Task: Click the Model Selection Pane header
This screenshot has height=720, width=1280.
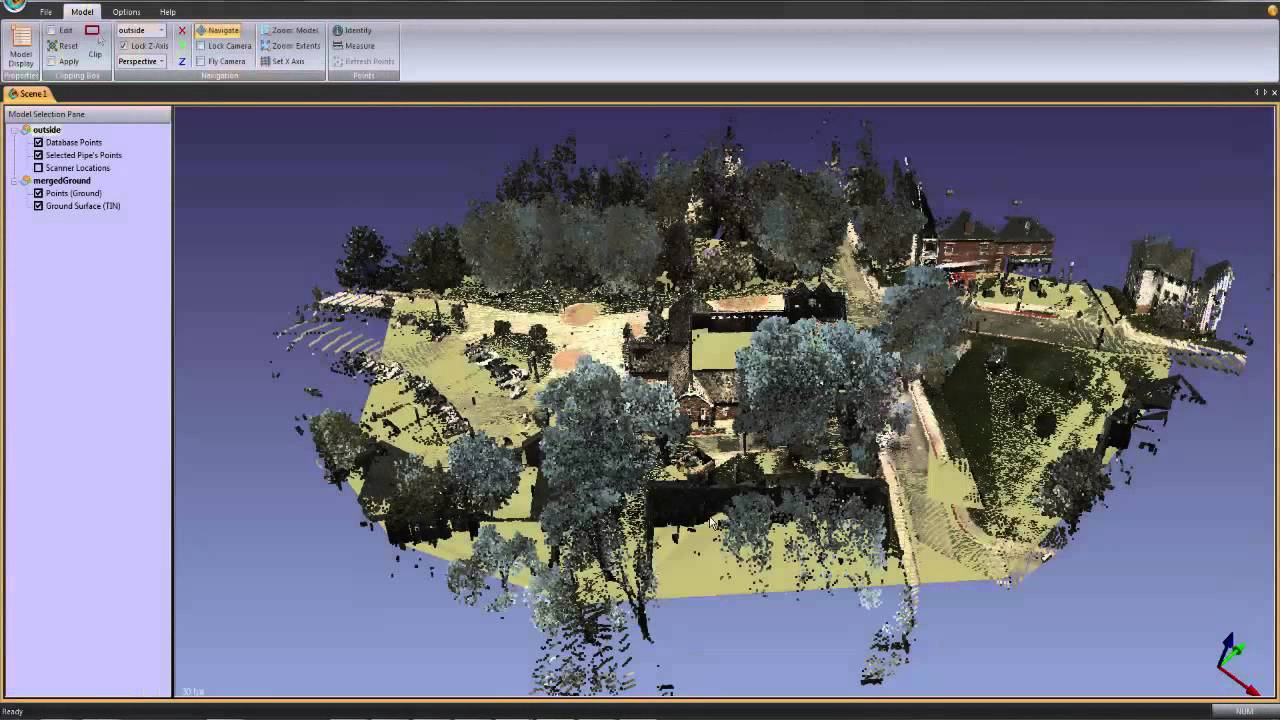Action: click(x=88, y=114)
